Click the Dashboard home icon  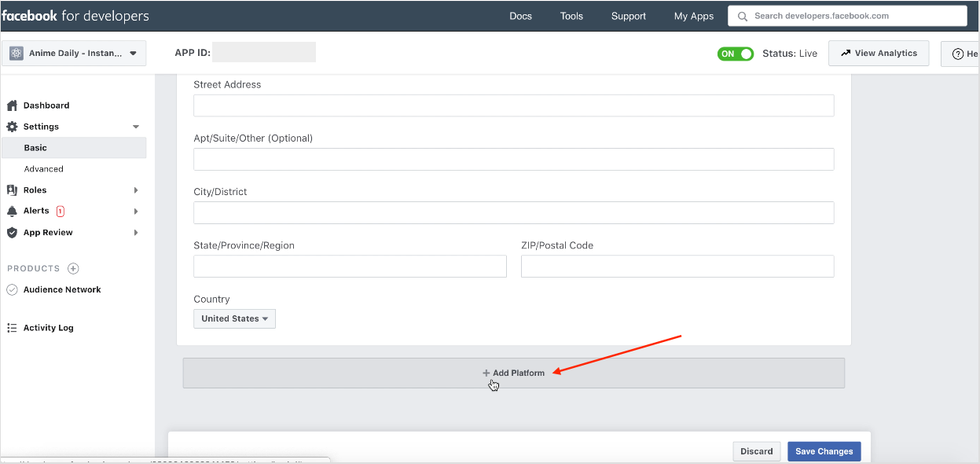[x=12, y=105]
